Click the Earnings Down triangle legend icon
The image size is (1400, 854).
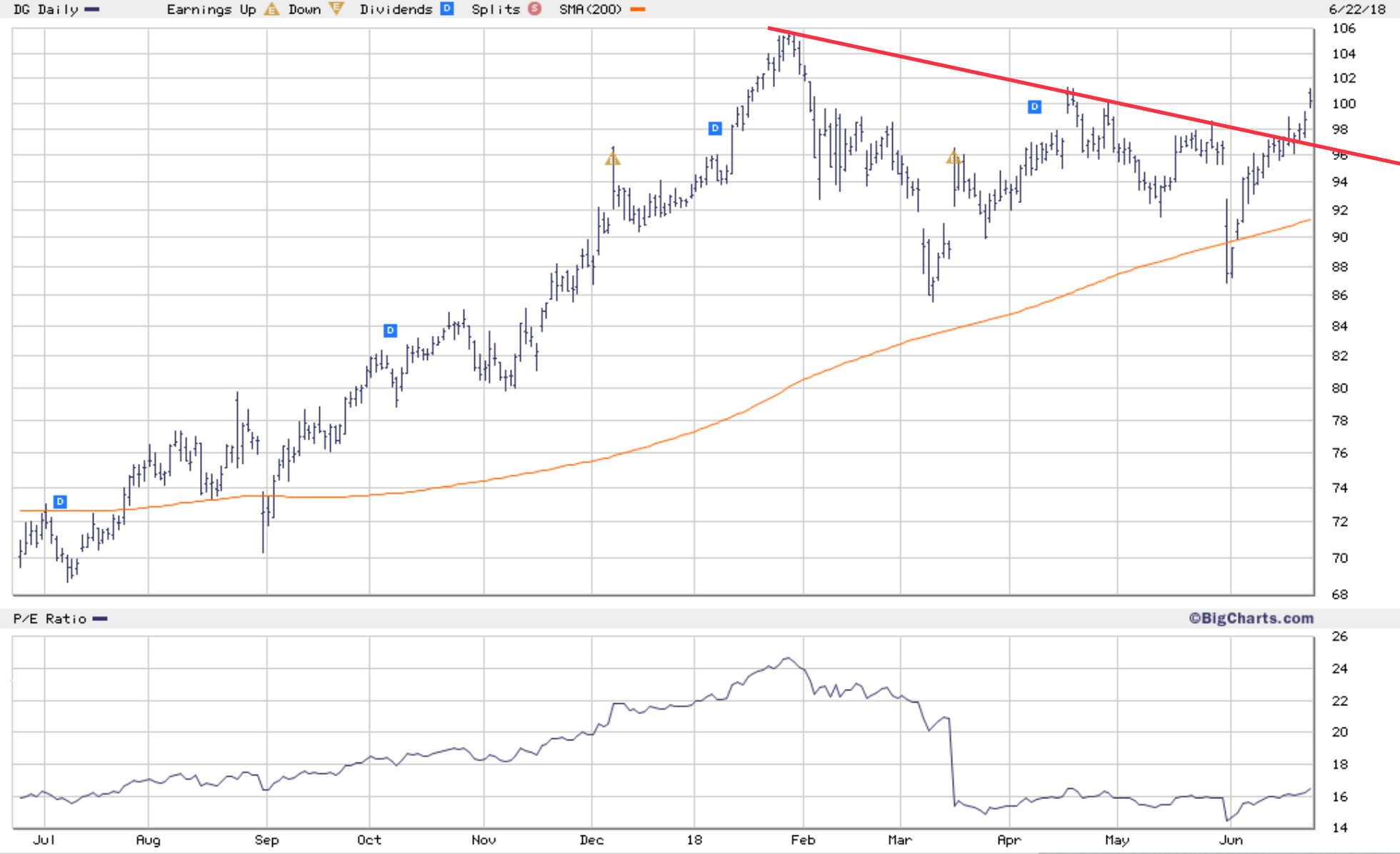pyautogui.click(x=336, y=9)
